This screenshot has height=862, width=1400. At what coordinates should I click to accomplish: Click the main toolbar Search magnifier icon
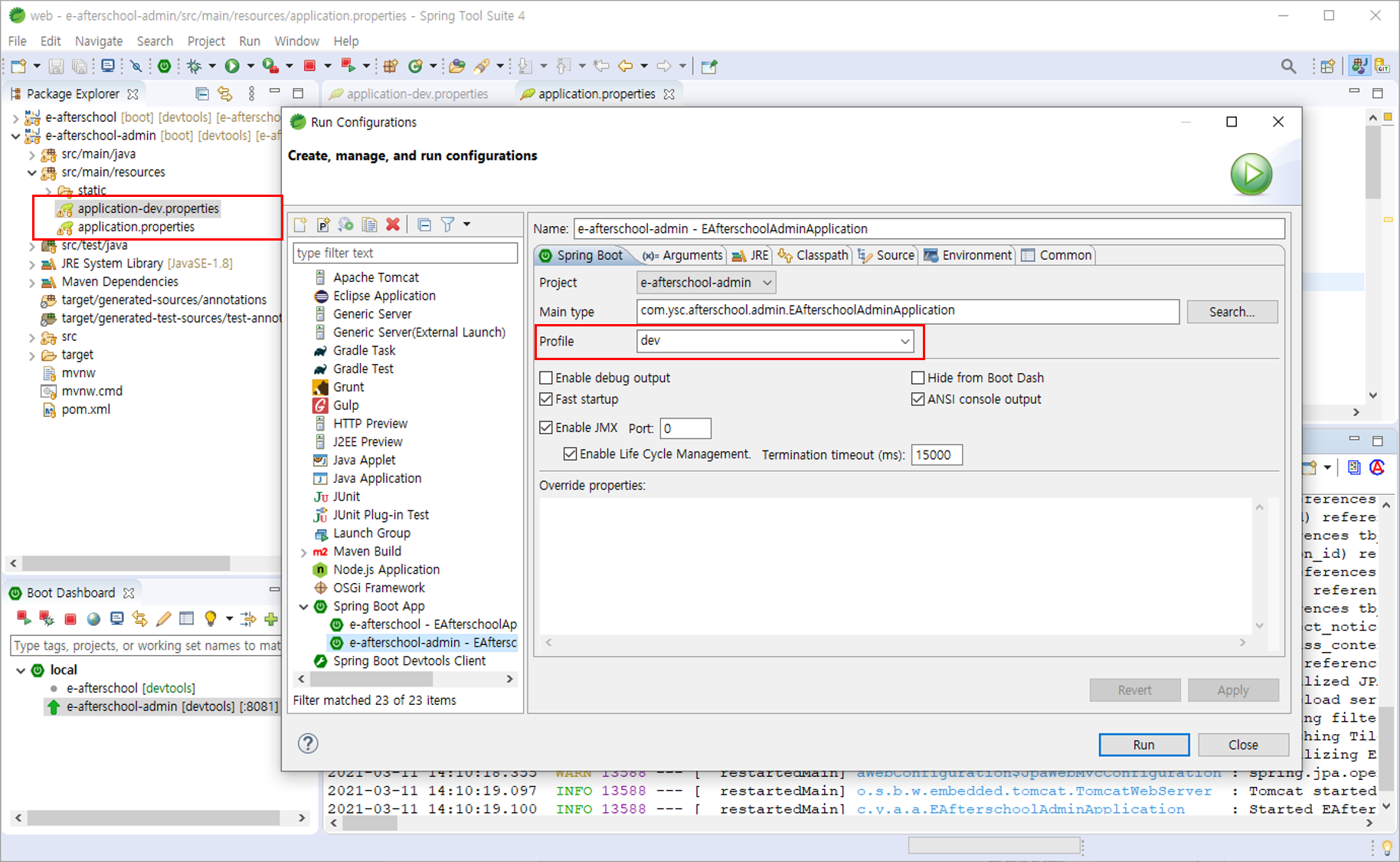point(1289,67)
